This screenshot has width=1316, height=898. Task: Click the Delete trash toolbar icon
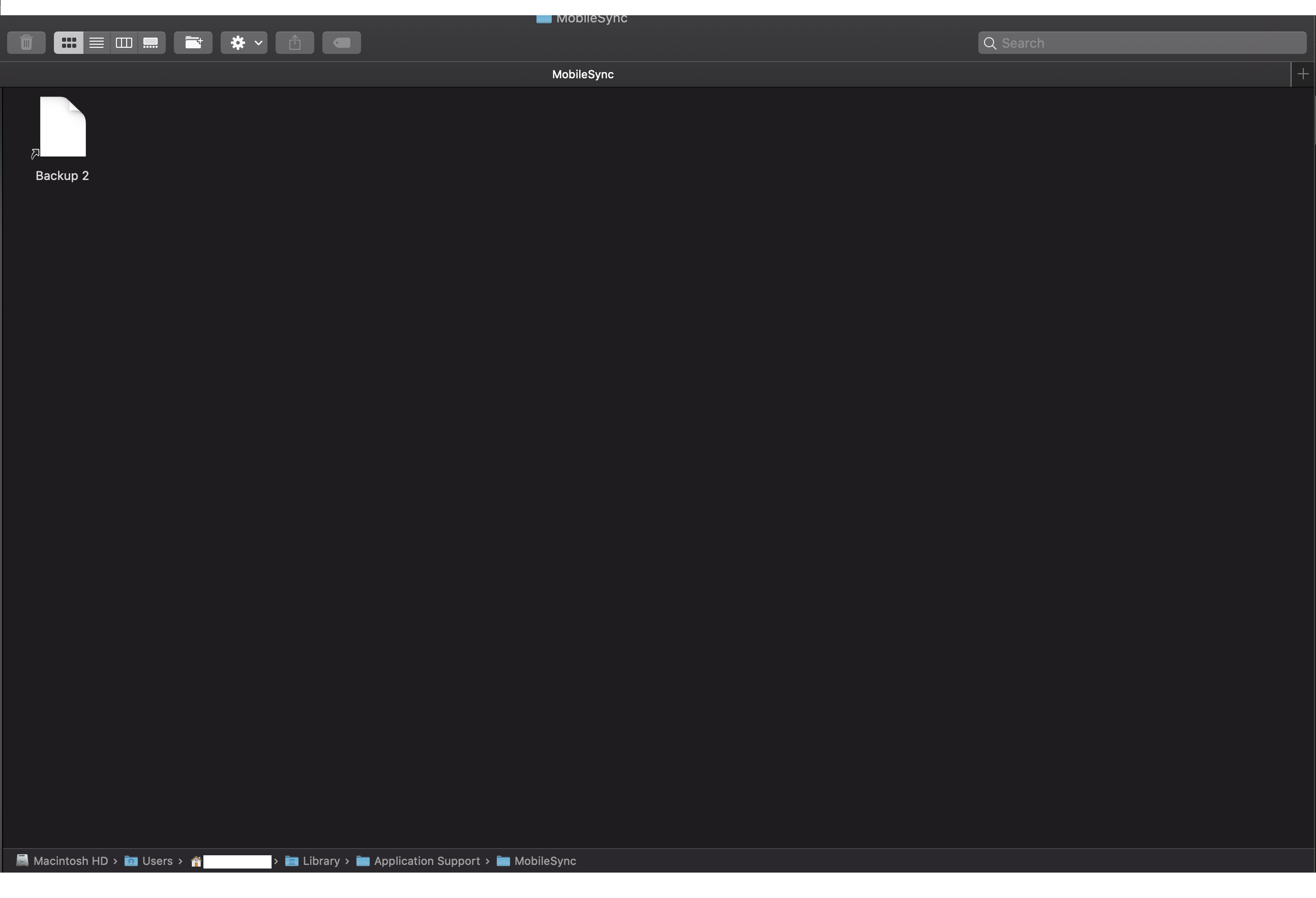click(x=26, y=43)
